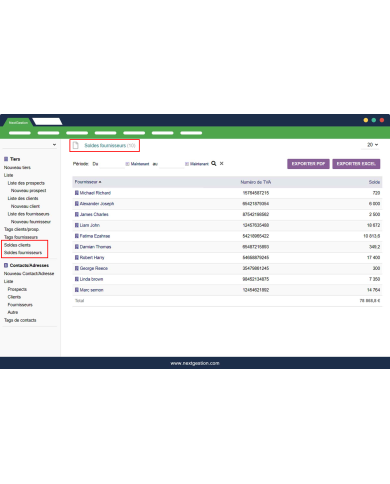The image size is (390, 484).
Task: Open Soldes clients in sidebar
Action: click(x=17, y=245)
